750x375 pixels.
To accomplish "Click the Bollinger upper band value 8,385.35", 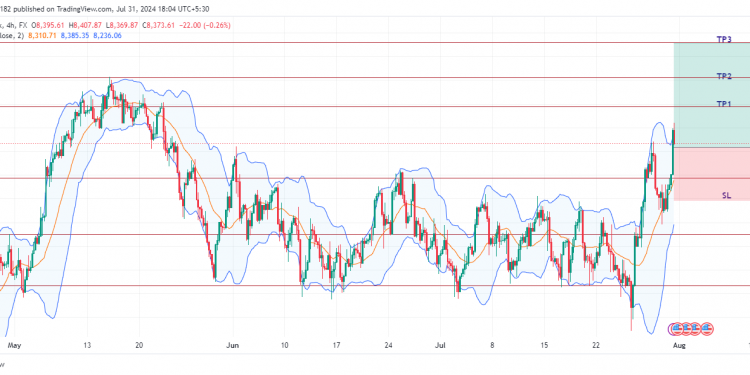I will (x=74, y=35).
